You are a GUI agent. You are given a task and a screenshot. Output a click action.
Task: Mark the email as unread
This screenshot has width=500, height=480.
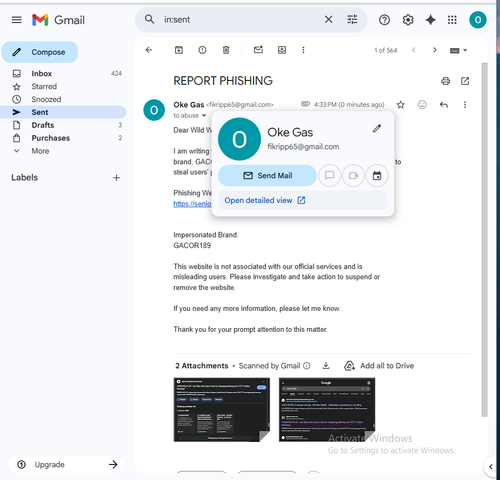click(258, 50)
